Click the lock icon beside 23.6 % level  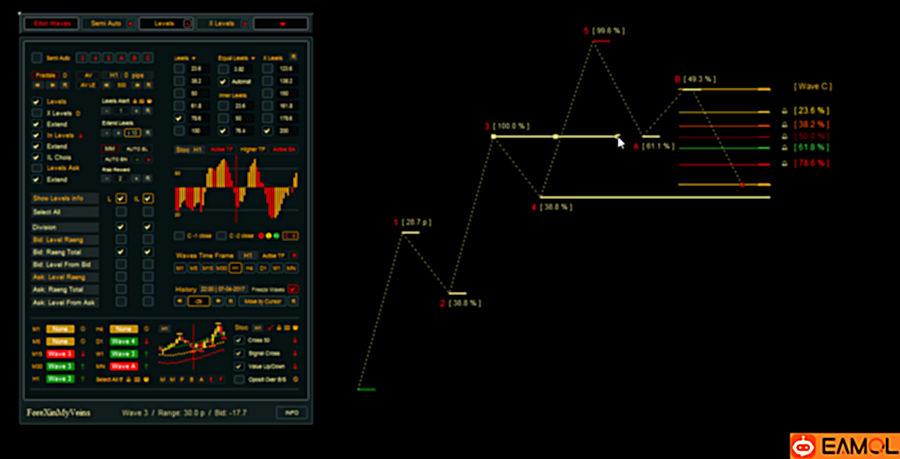point(785,110)
